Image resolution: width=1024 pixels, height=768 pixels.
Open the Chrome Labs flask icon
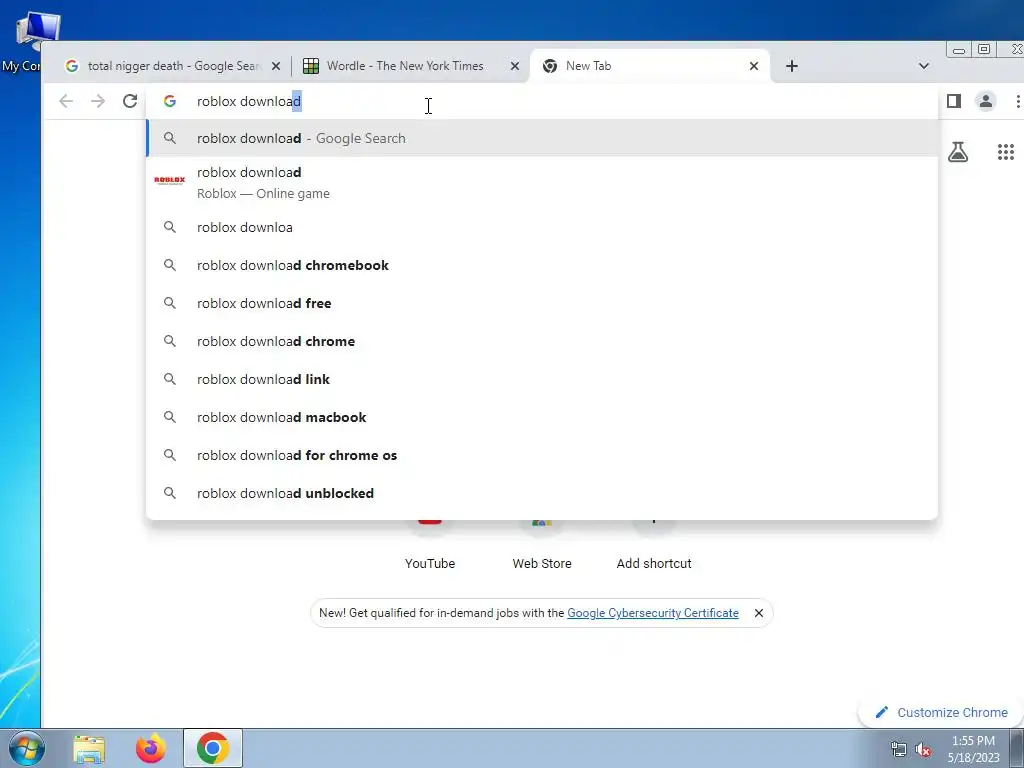[958, 152]
